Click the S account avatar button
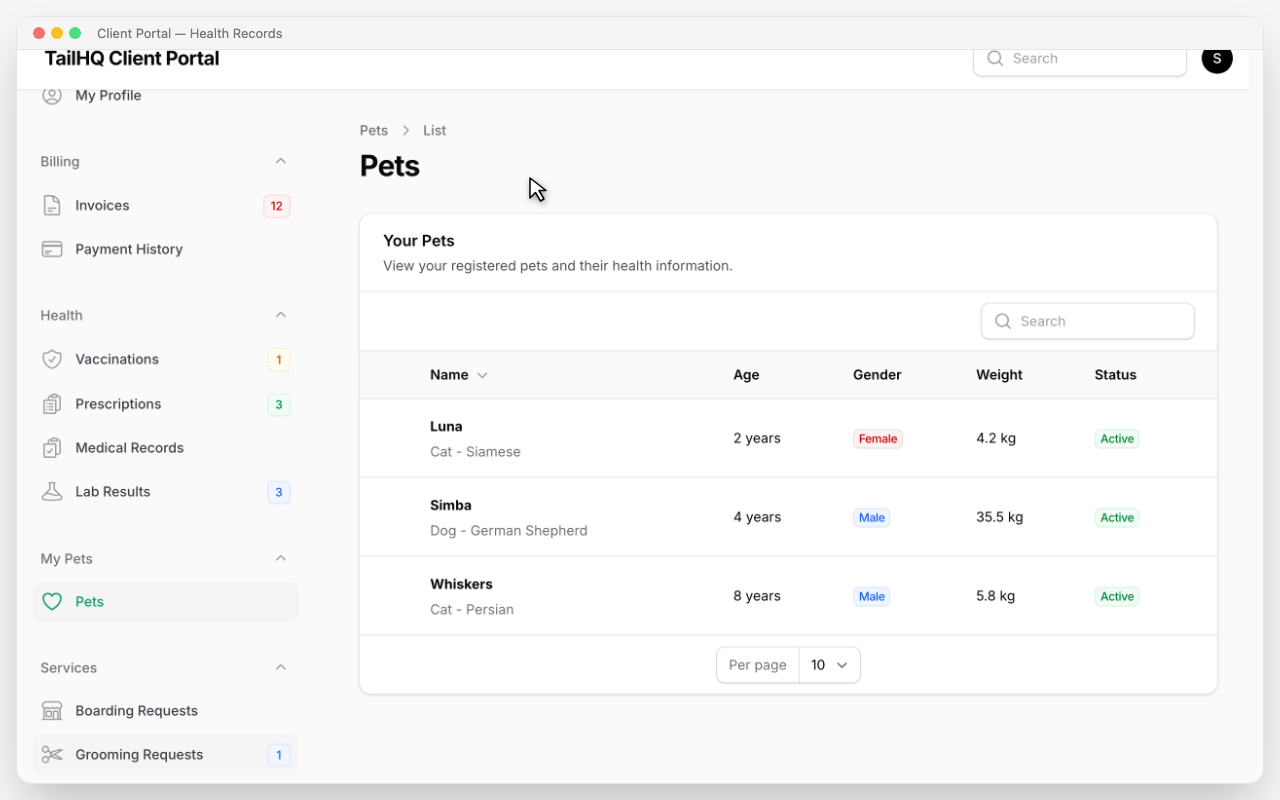The image size is (1280, 800). (1217, 59)
